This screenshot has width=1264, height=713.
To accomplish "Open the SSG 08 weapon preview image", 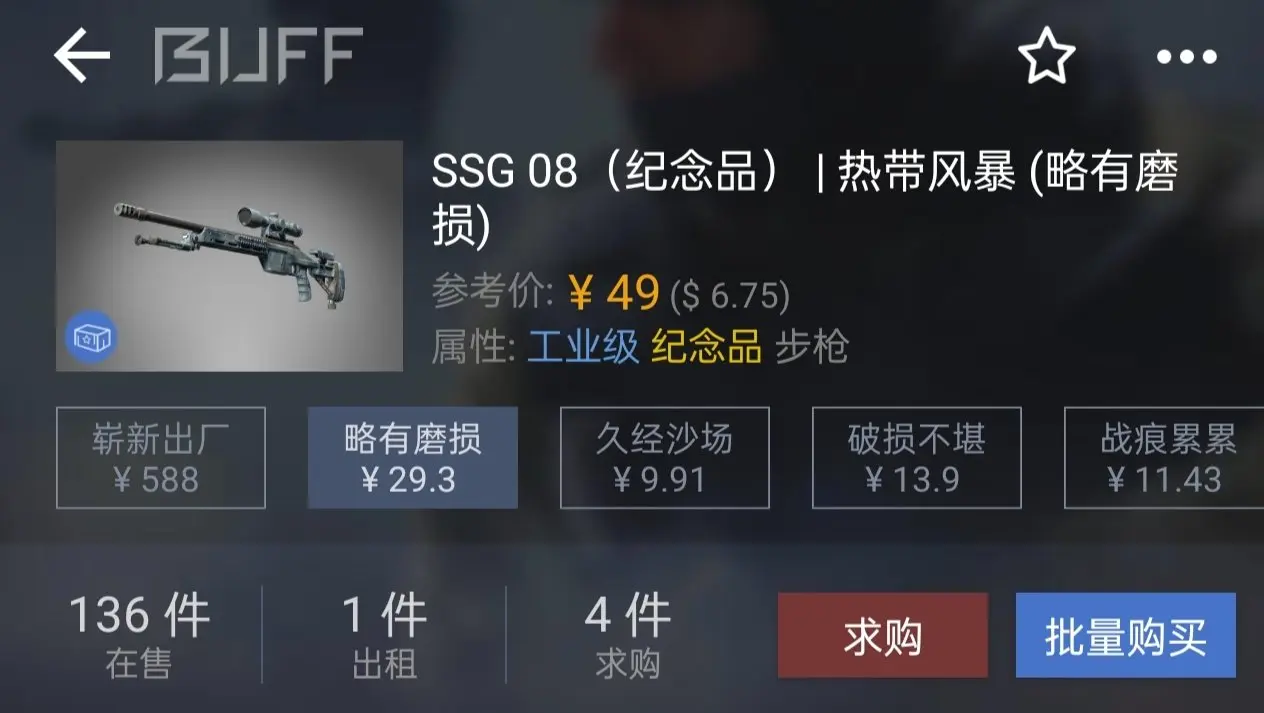I will pos(229,256).
